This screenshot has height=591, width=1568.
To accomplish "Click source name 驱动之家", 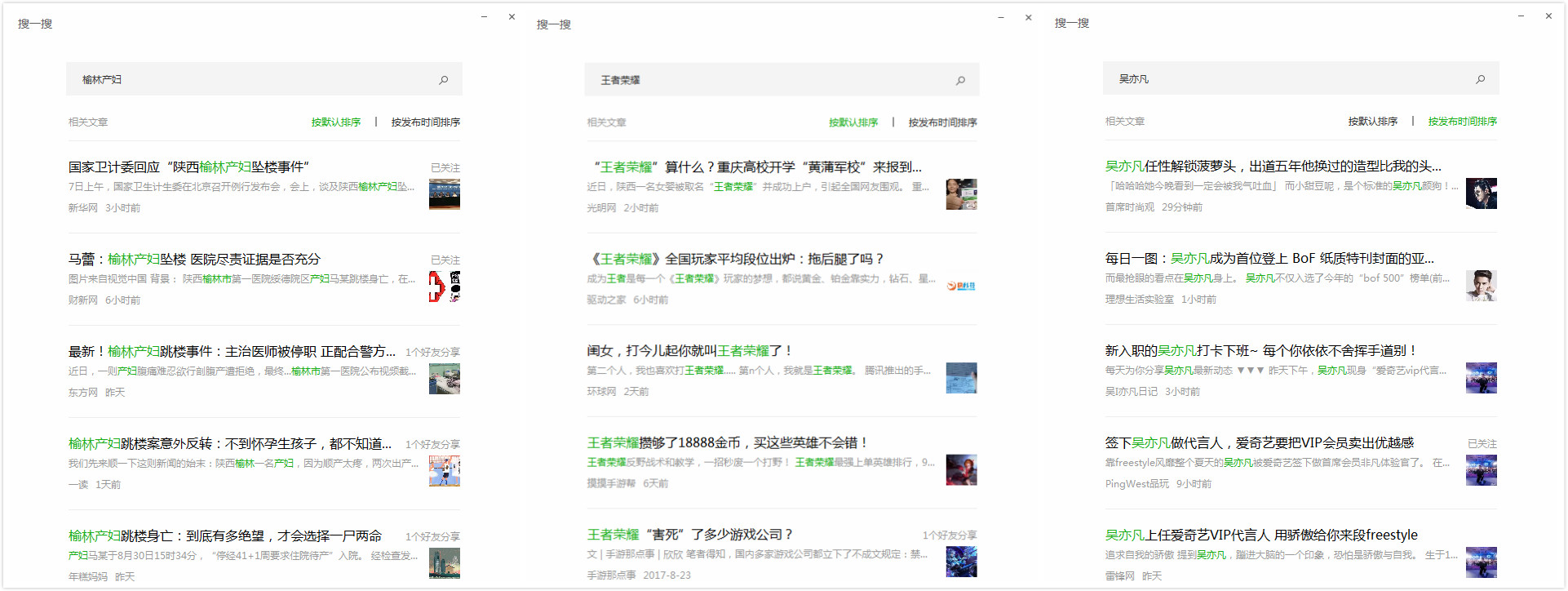I will tap(607, 300).
